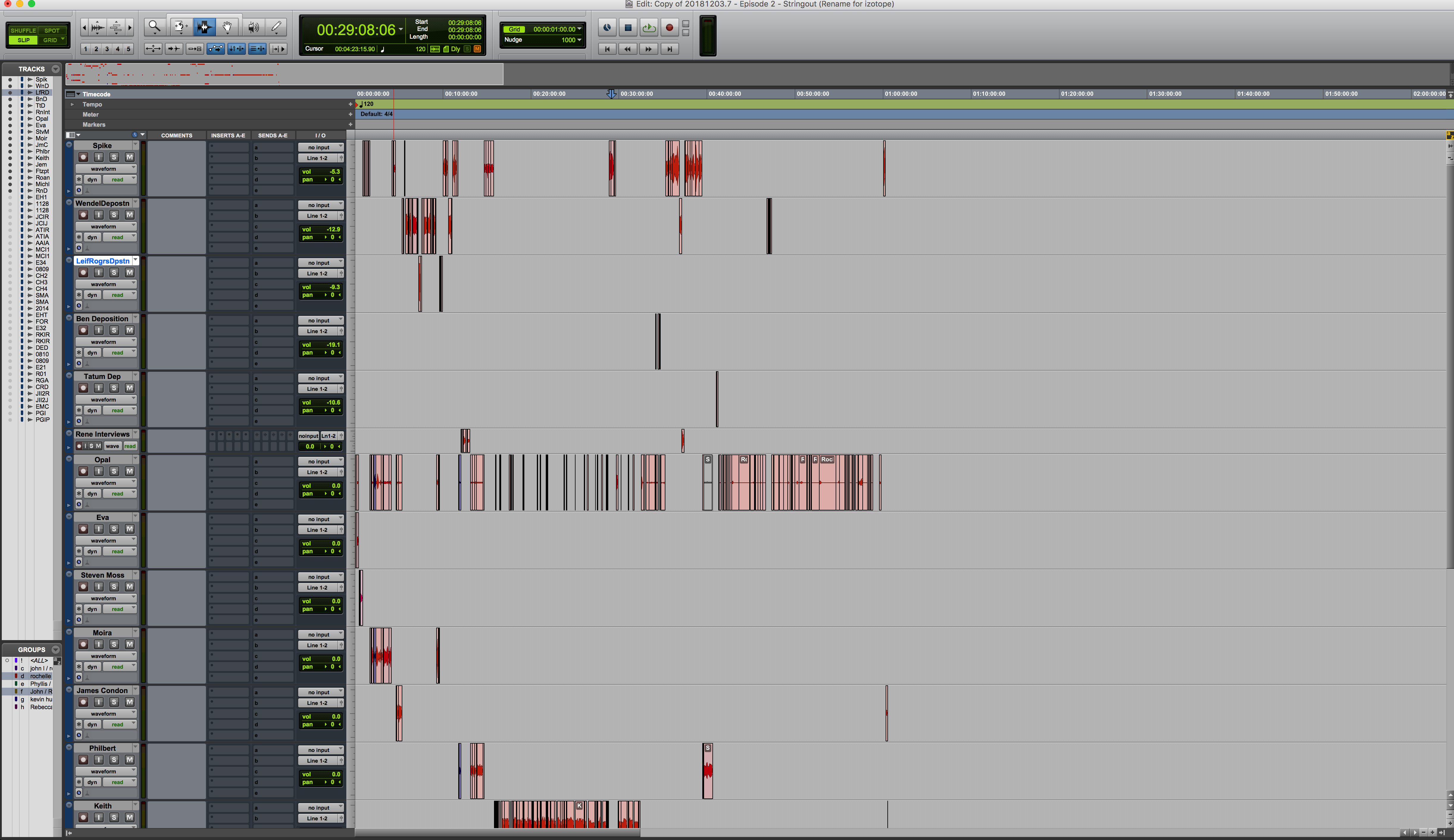This screenshot has width=1454, height=840.
Task: Toggle Insertion Follows Playback icon
Action: (278, 49)
